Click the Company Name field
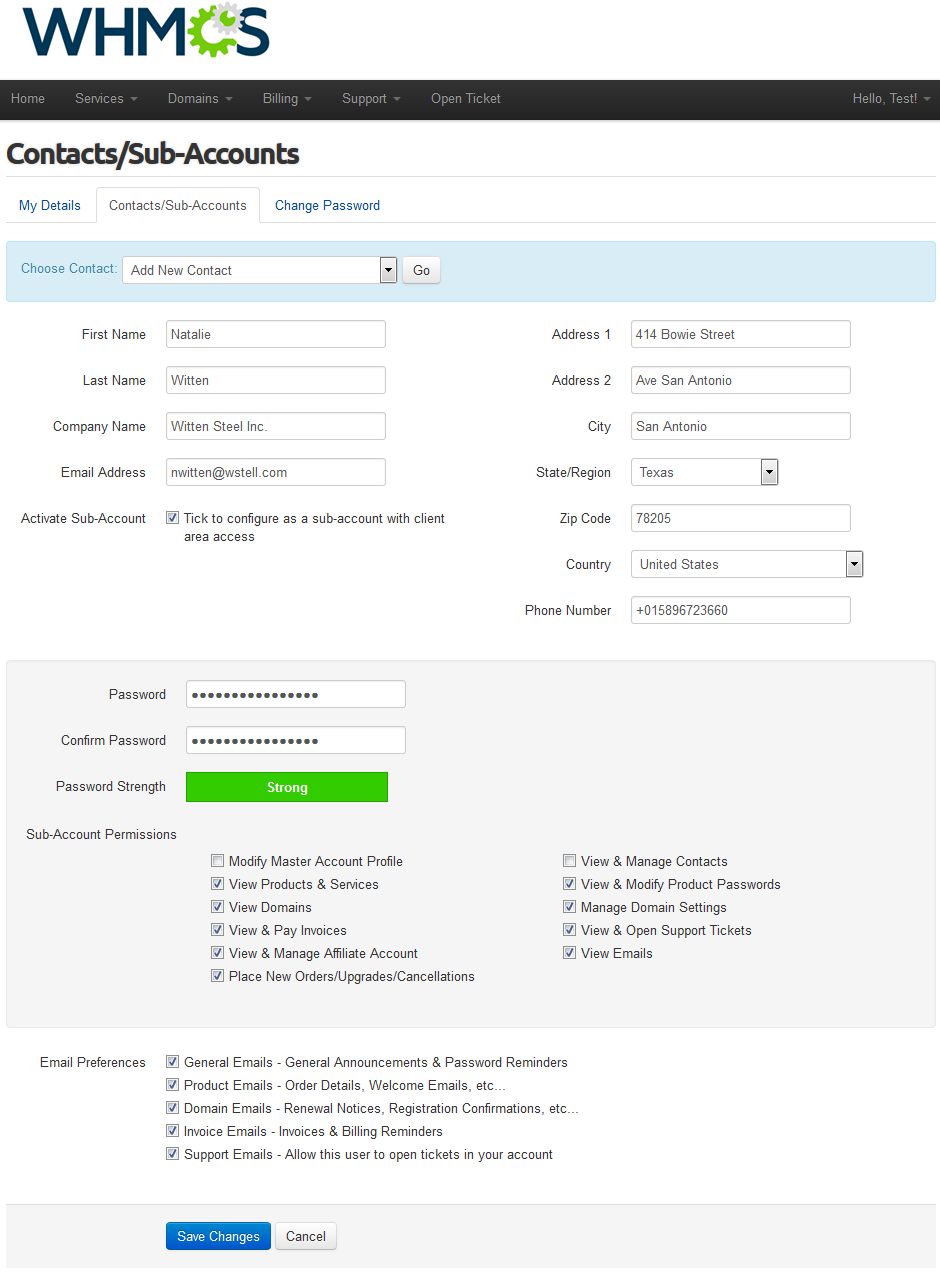 coord(276,426)
